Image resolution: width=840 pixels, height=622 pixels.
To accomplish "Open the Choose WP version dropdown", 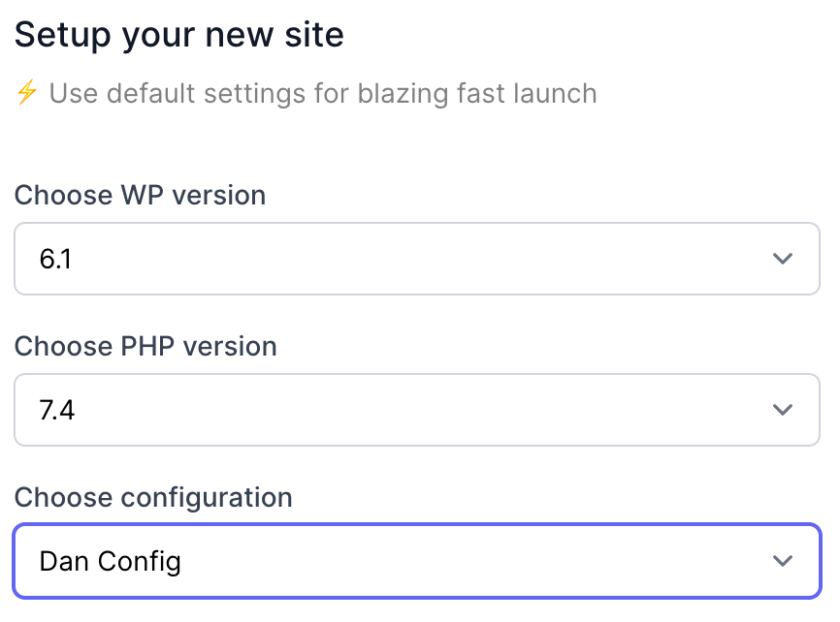I will tap(417, 259).
